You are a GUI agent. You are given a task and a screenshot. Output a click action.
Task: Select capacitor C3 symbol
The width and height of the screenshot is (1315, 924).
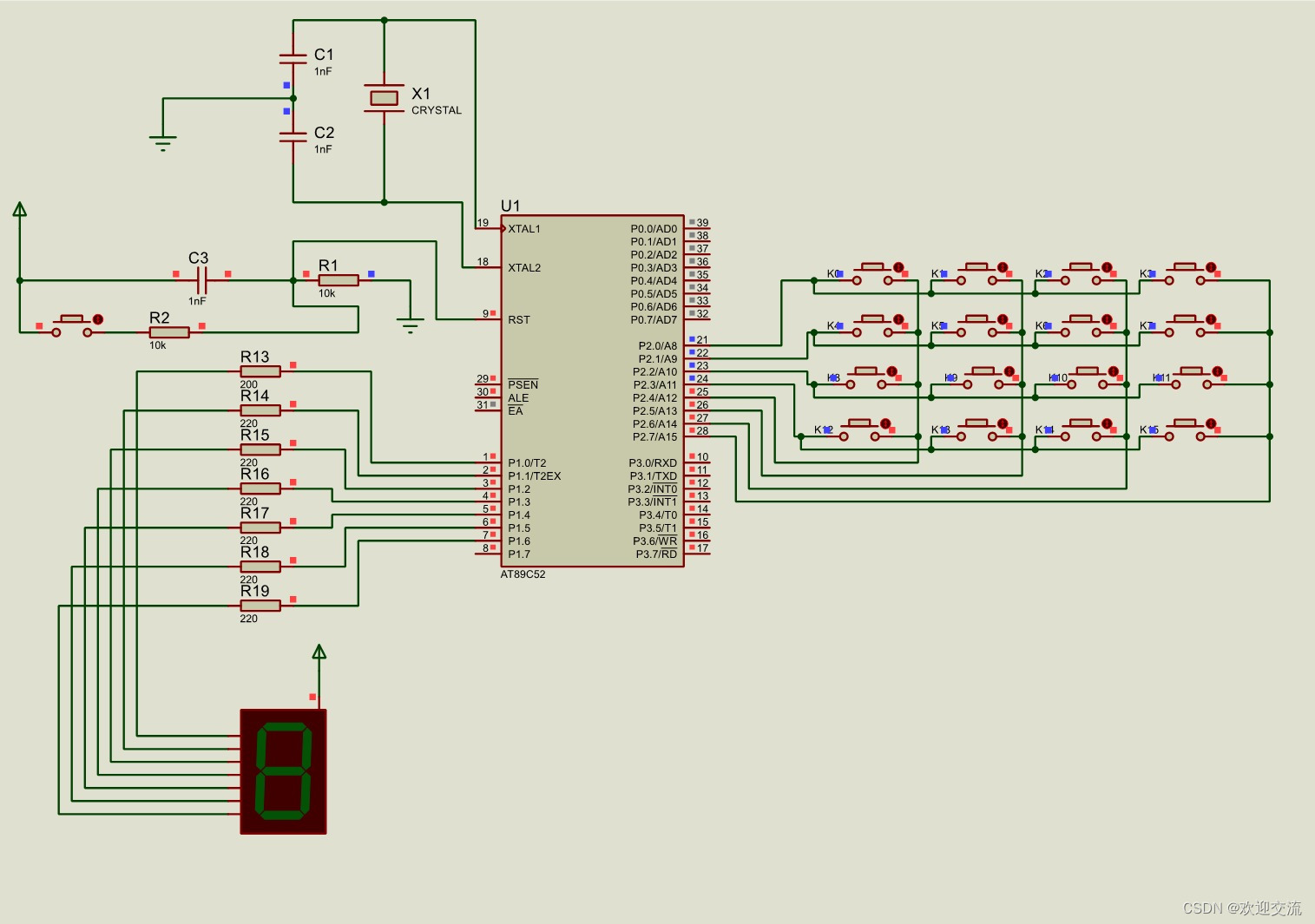pyautogui.click(x=201, y=280)
